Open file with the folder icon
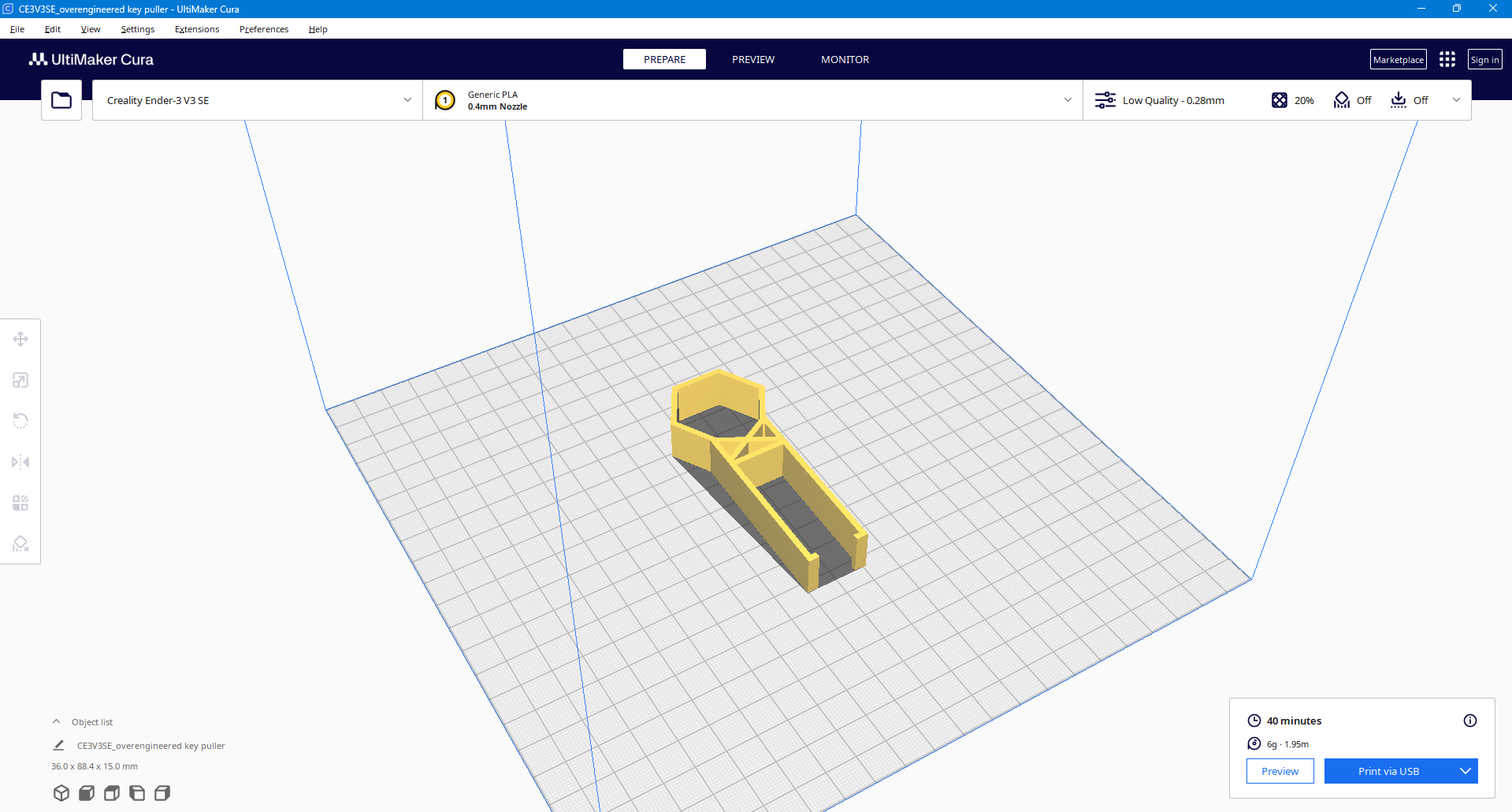The width and height of the screenshot is (1512, 812). tap(61, 100)
